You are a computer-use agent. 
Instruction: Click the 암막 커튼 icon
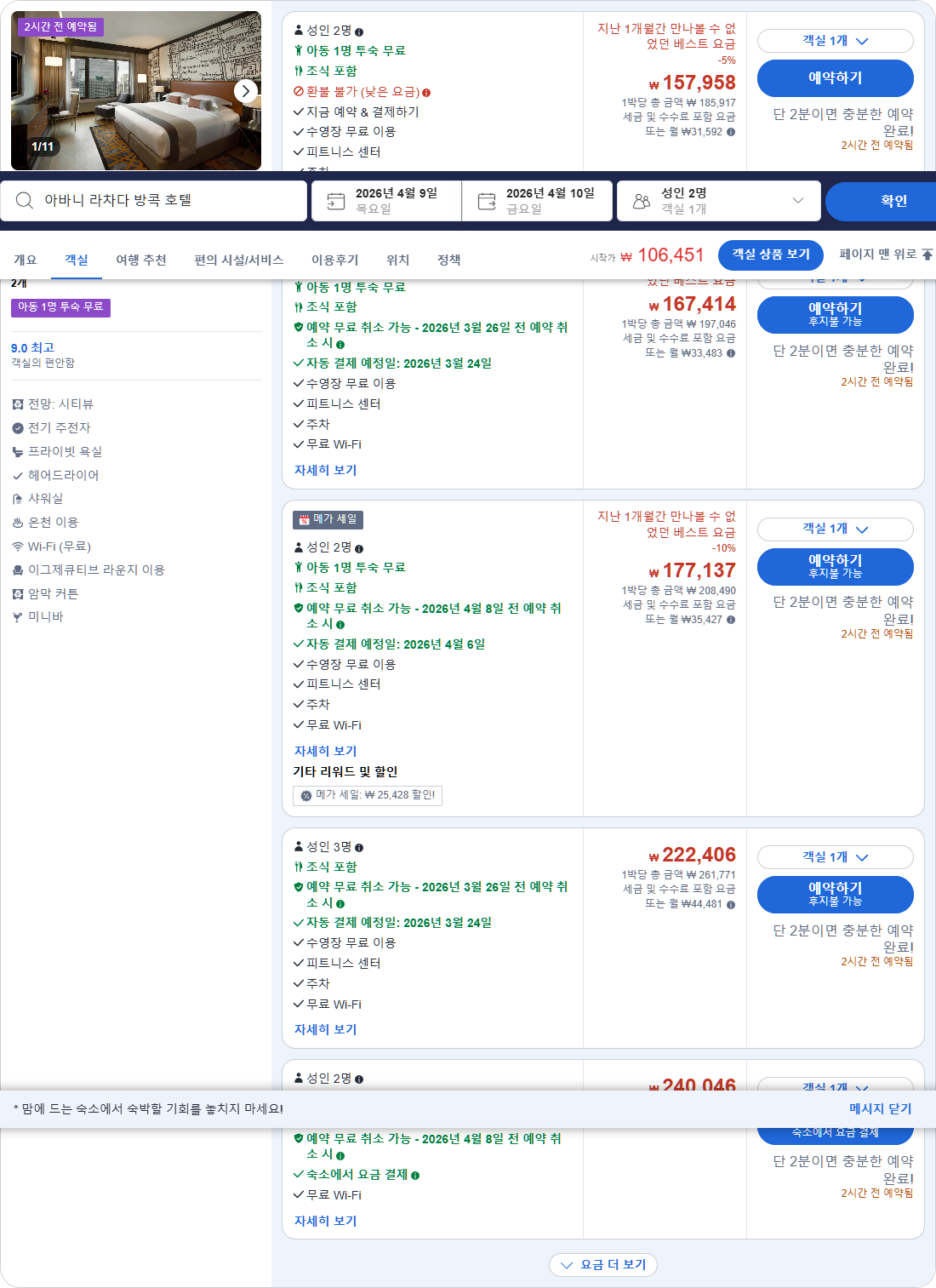(x=18, y=594)
